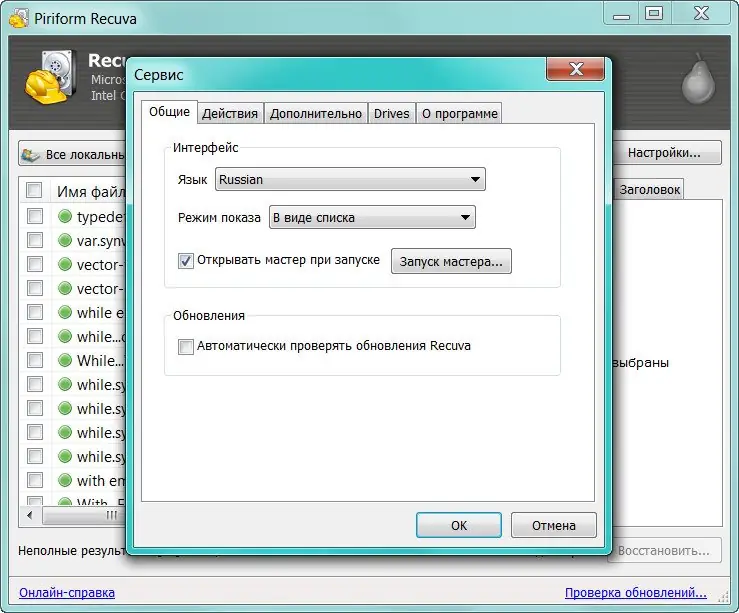Select the Общие tab
Image resolution: width=739 pixels, height=613 pixels.
coord(169,112)
